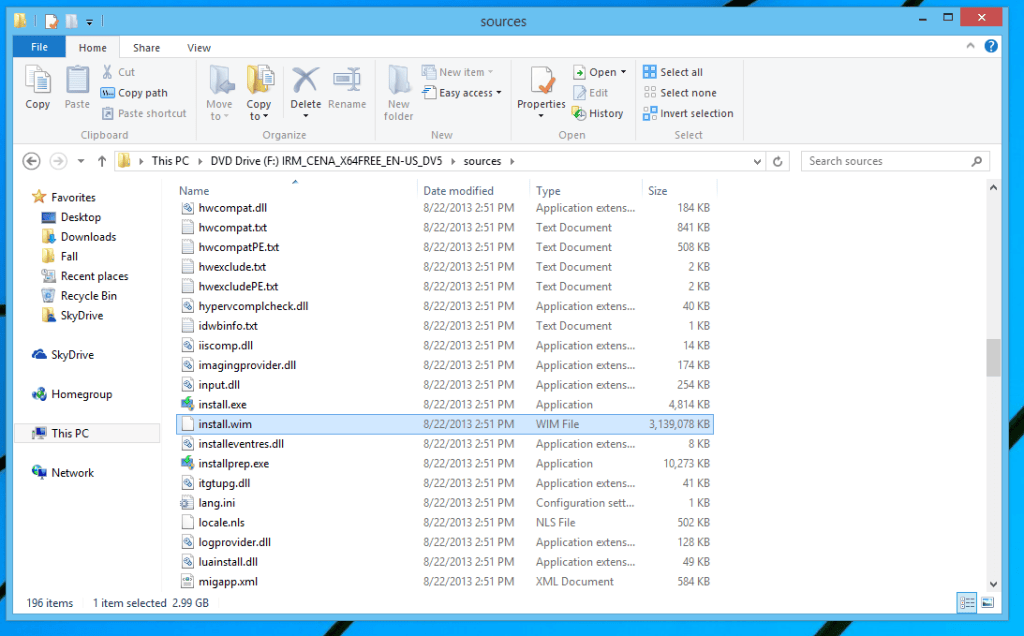Expand the chevron after sources in address bar
The height and width of the screenshot is (636, 1024).
(x=512, y=161)
